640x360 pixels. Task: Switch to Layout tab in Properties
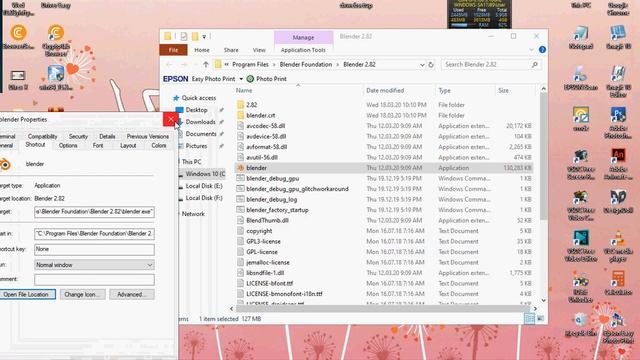pos(128,145)
